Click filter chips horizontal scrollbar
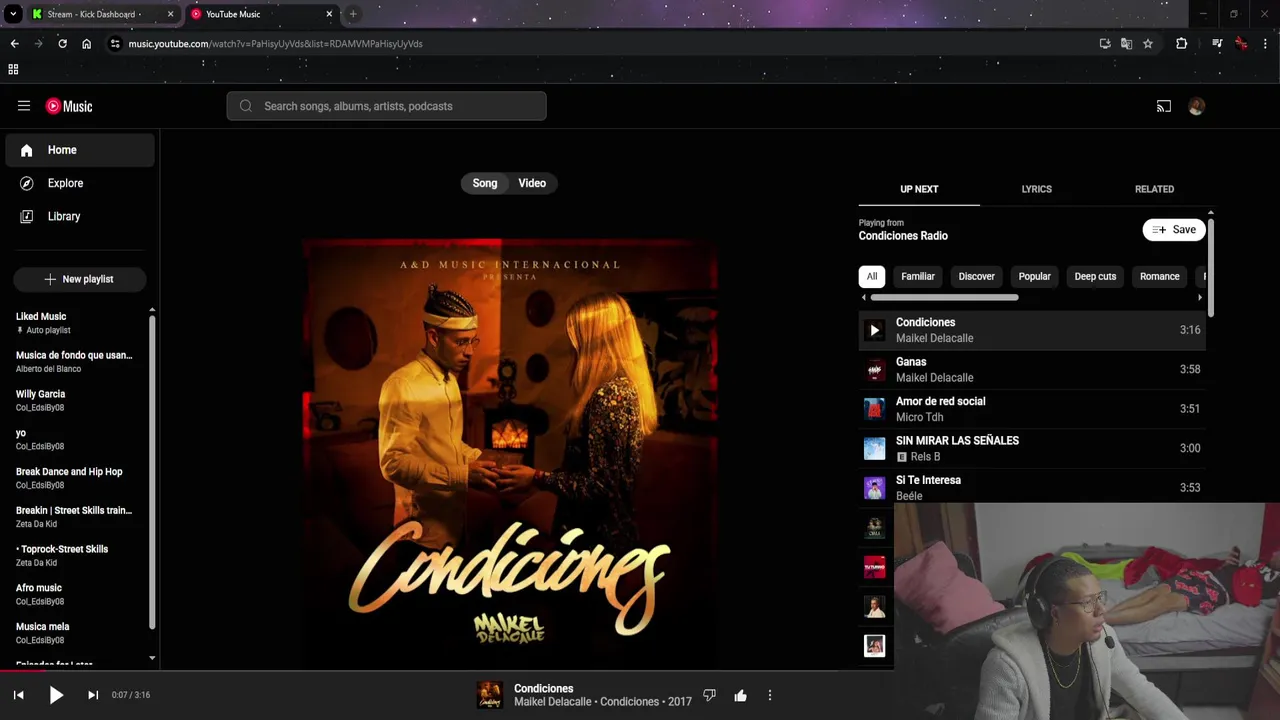The width and height of the screenshot is (1280, 720). pyautogui.click(x=944, y=297)
